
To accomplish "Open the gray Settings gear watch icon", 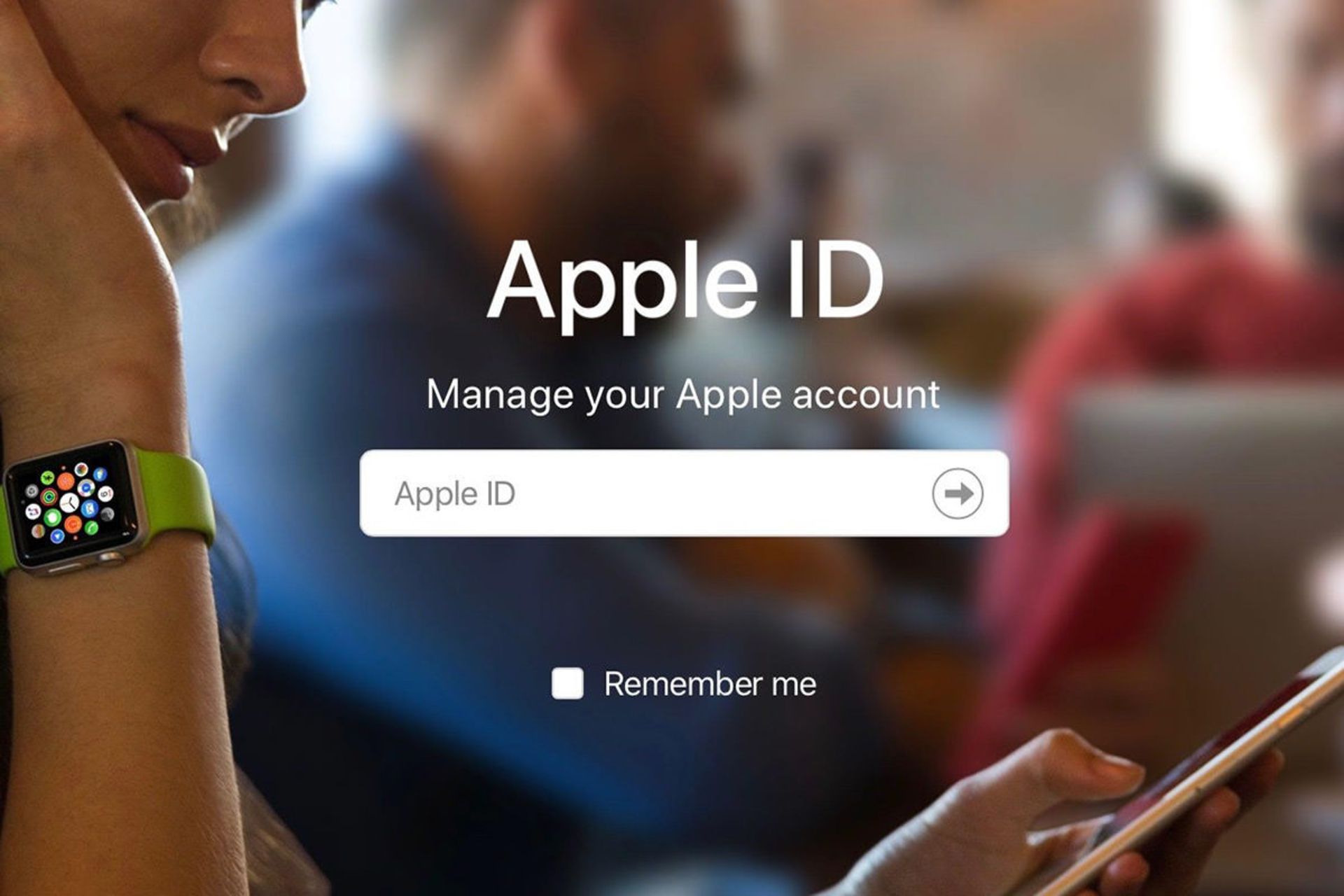I will point(31,491).
